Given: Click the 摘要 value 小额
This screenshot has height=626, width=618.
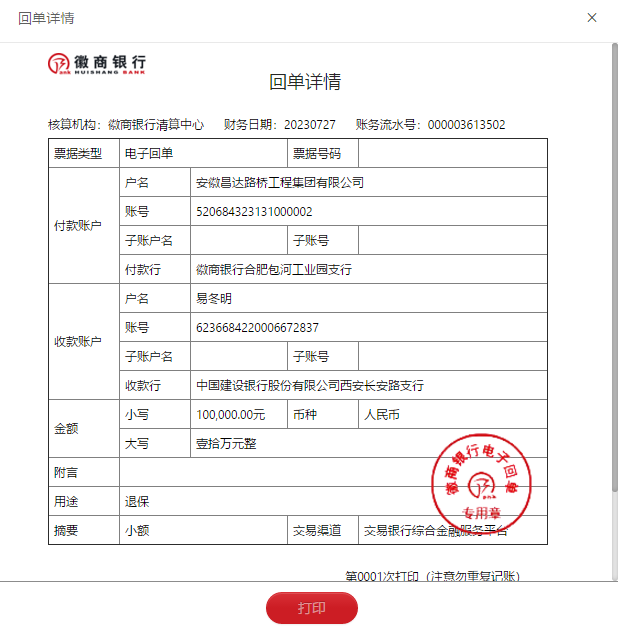Looking at the screenshot, I should tap(137, 531).
